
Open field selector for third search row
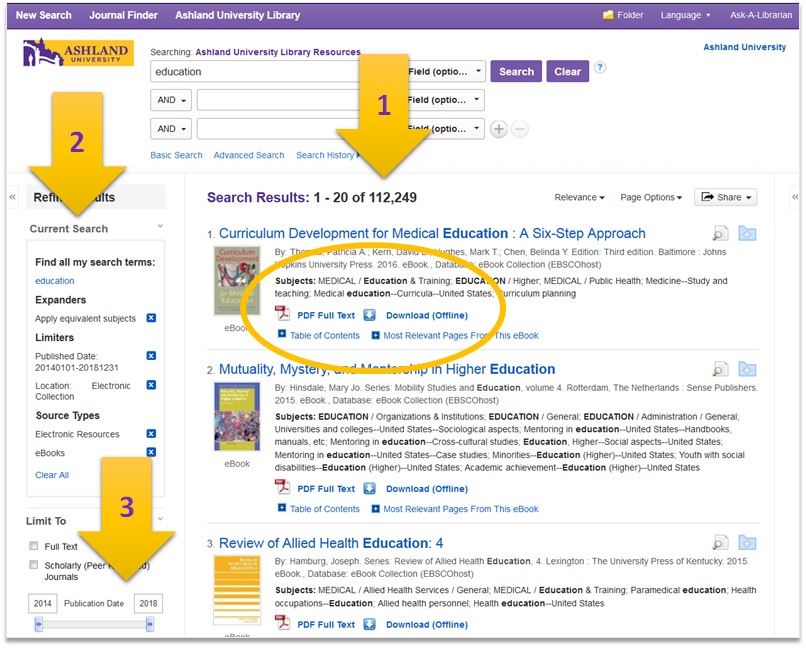click(x=445, y=129)
